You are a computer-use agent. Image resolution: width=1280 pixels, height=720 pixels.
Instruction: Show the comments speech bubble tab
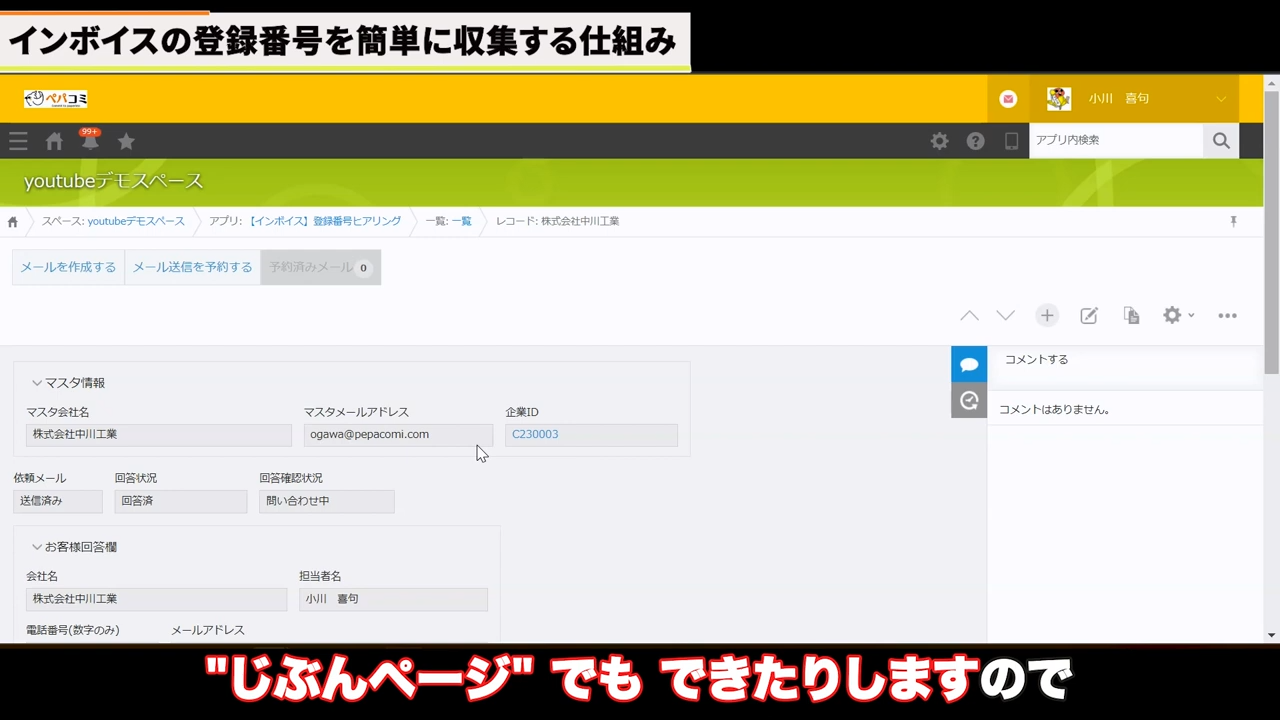tap(969, 365)
